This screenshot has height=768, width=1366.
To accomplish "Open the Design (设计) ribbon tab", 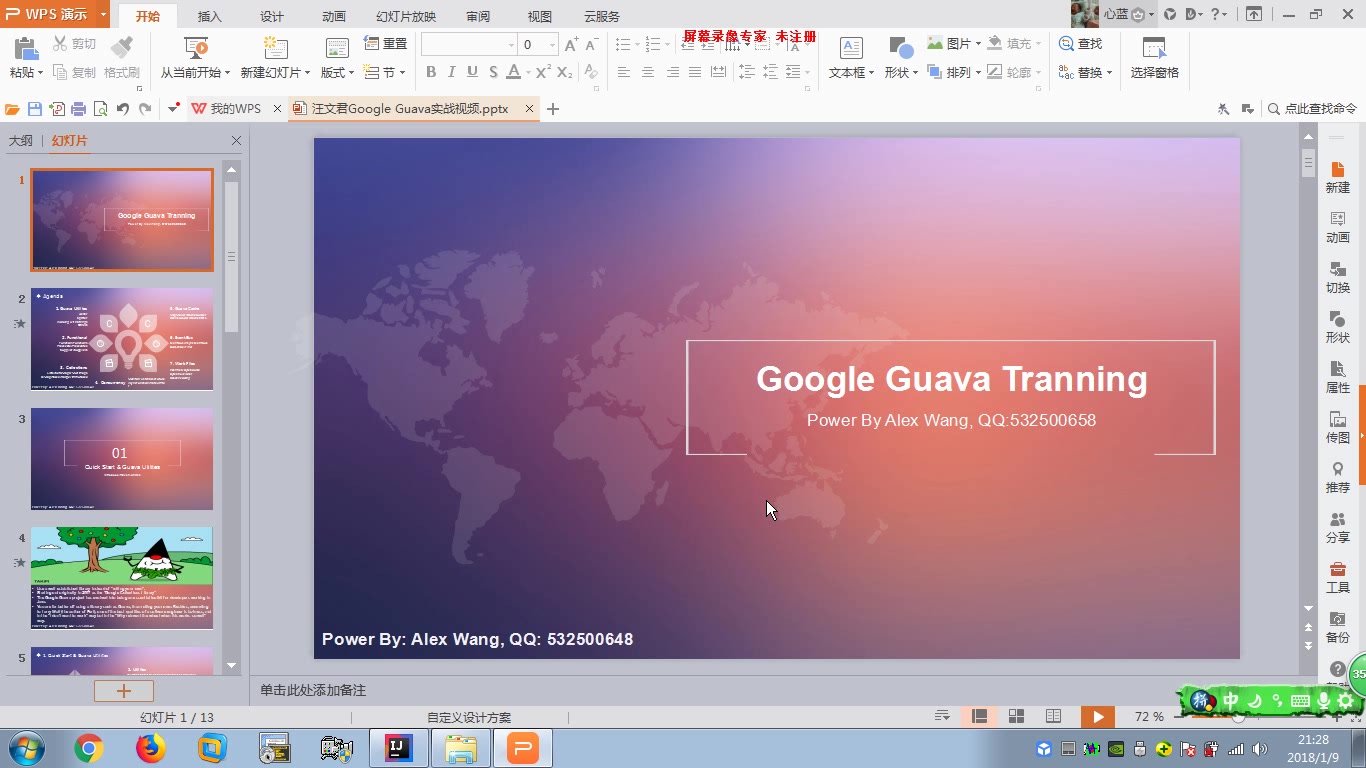I will pyautogui.click(x=272, y=17).
